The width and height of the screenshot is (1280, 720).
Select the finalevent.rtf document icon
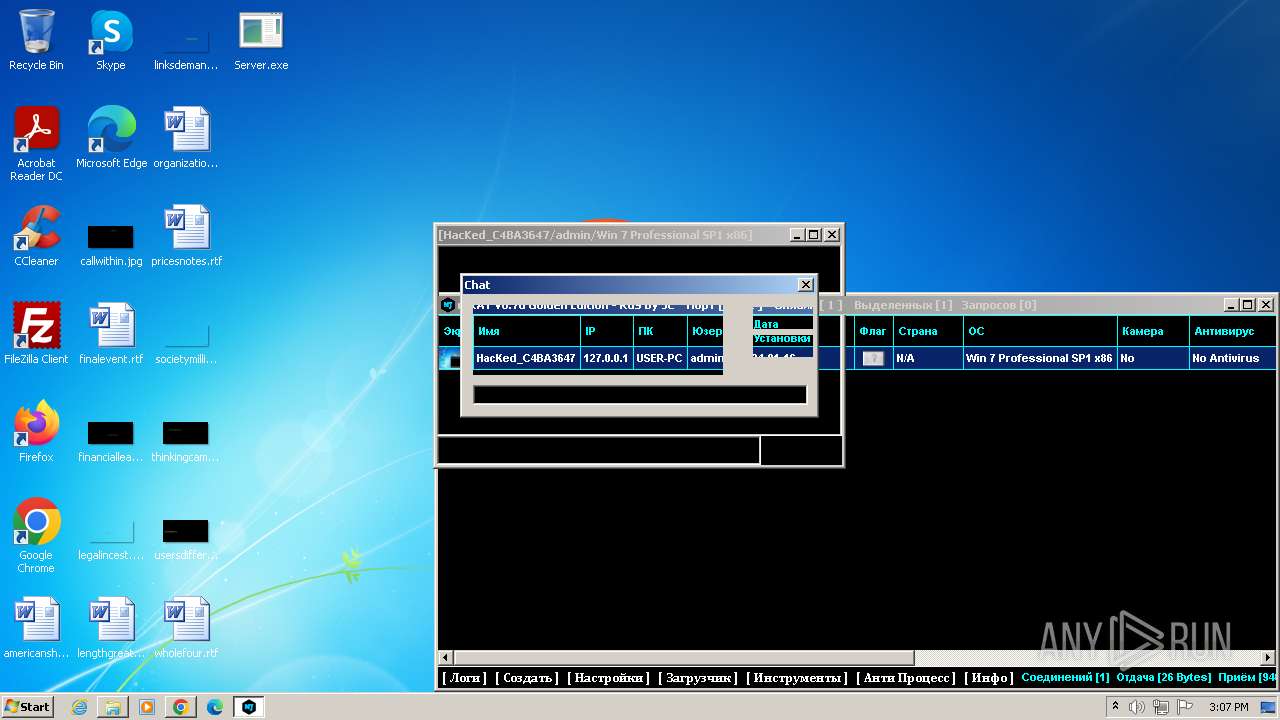(x=111, y=334)
